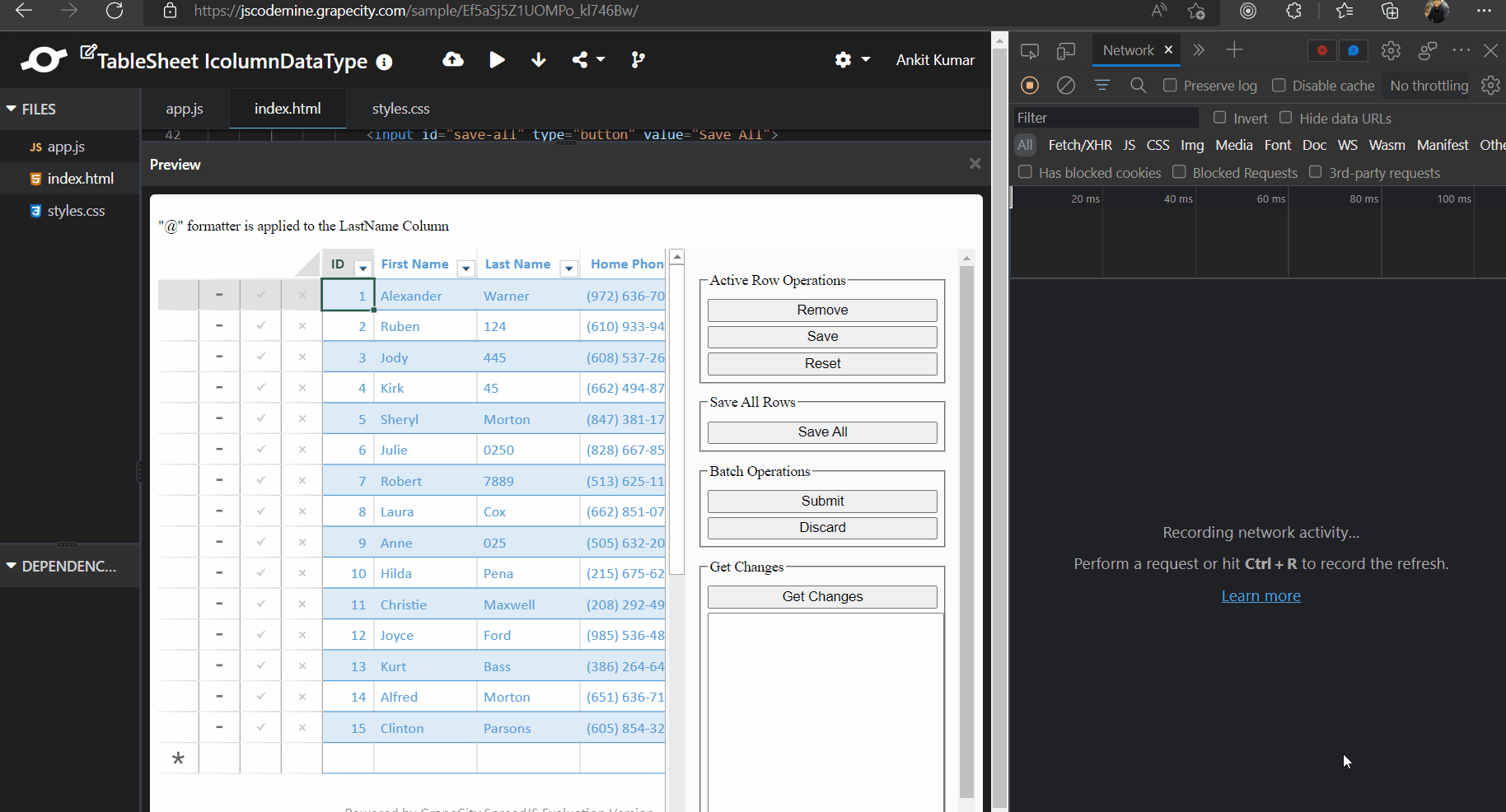Enable the Preserve log checkbox
Image resolution: width=1506 pixels, height=812 pixels.
point(1171,85)
